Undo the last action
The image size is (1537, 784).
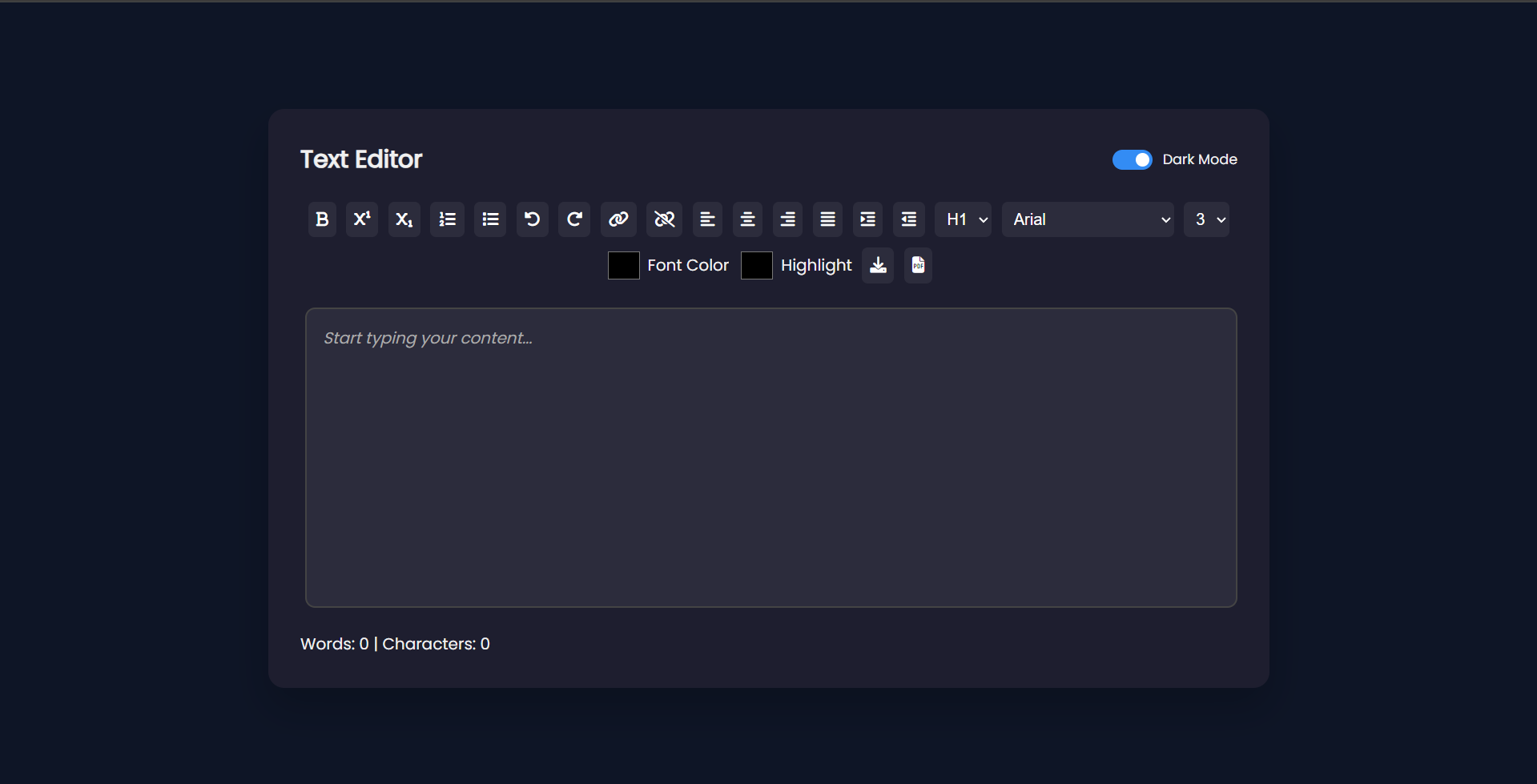[533, 219]
